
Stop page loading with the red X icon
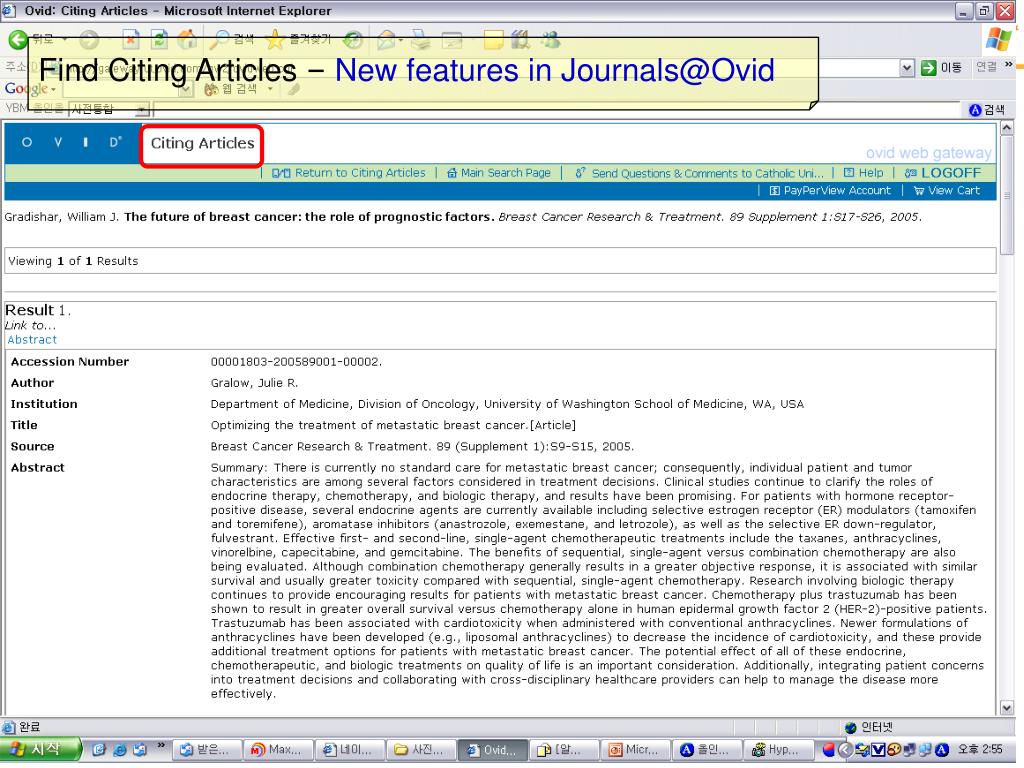[131, 39]
